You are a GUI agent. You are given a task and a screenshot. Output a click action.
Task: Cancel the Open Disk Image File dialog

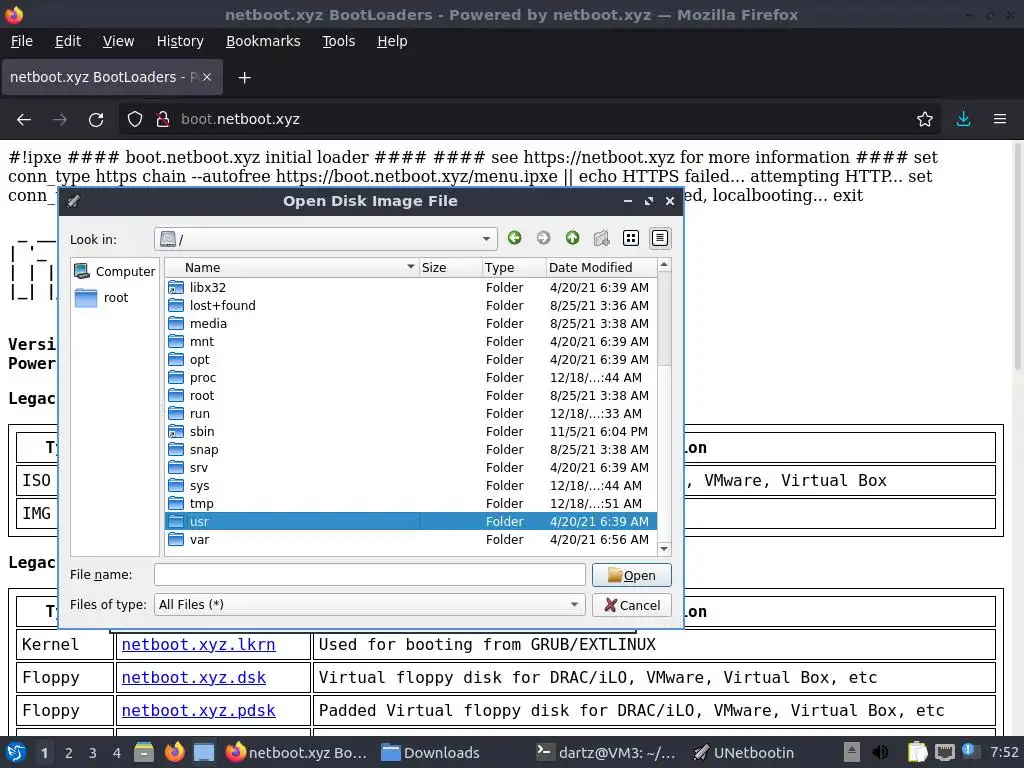[x=632, y=605]
